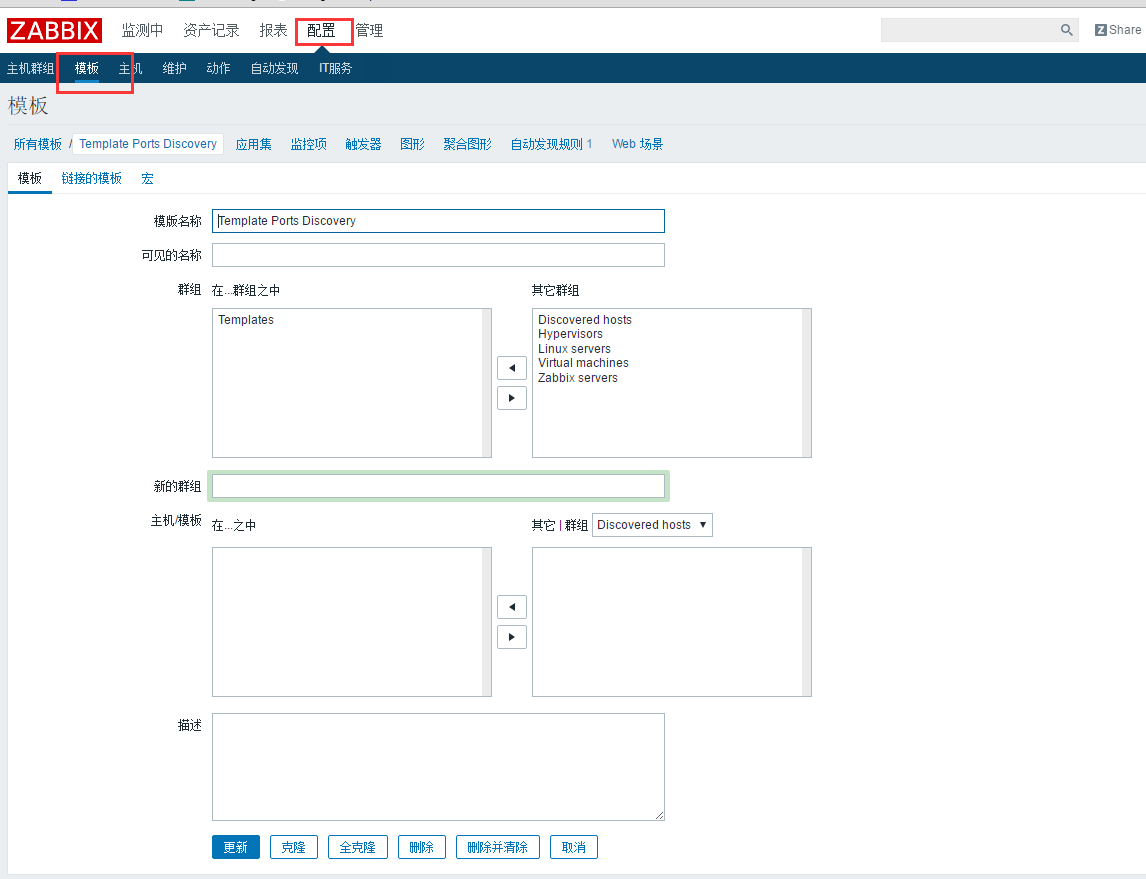
Task: Open the 管理 menu
Action: (369, 30)
